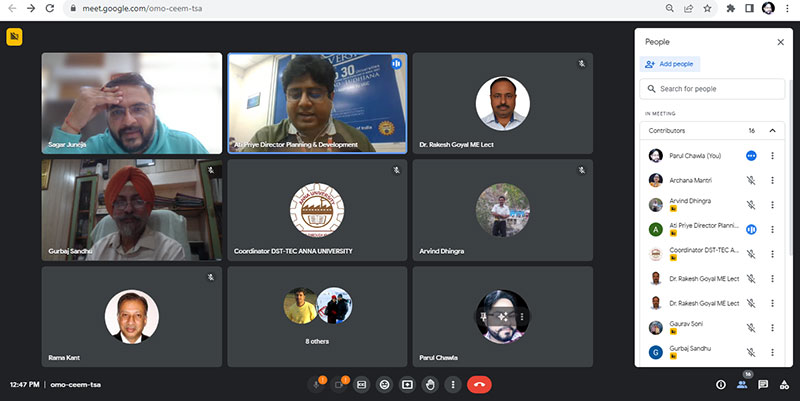Open the three-dot more options in the call bar
This screenshot has width=800, height=401.
[x=453, y=383]
